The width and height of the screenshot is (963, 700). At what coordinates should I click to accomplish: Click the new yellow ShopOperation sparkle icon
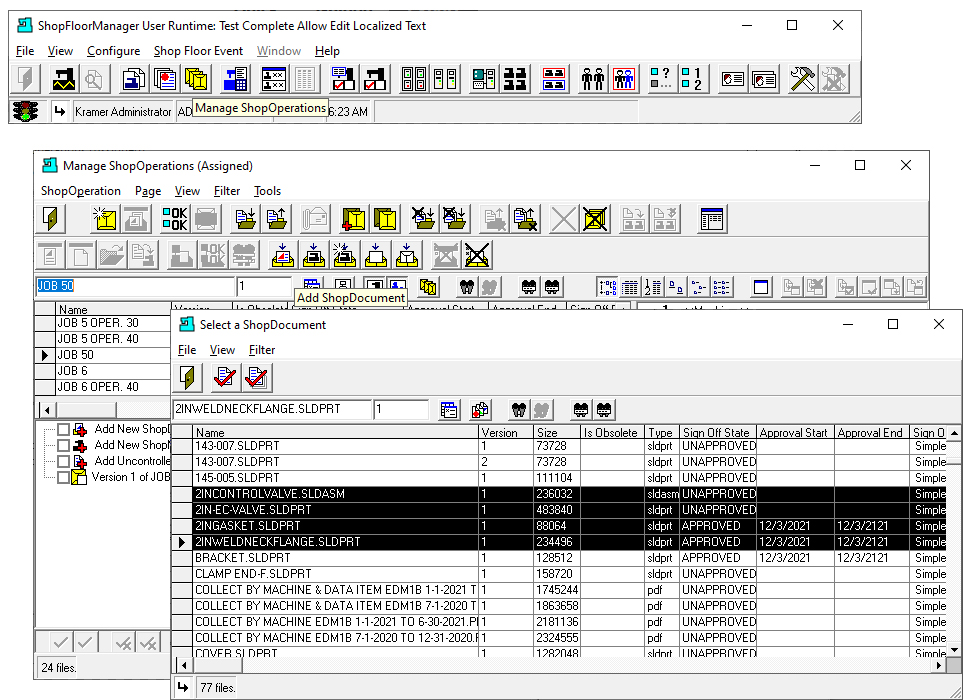(105, 219)
